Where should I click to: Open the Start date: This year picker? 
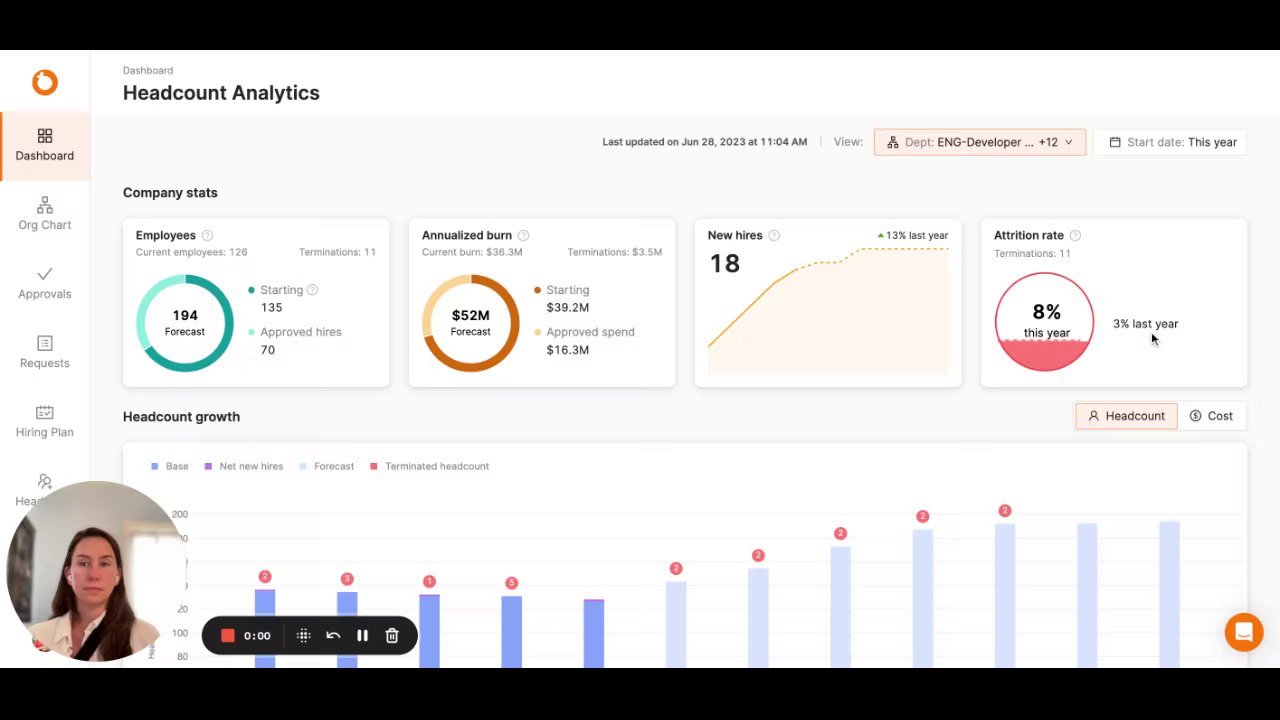[1173, 142]
